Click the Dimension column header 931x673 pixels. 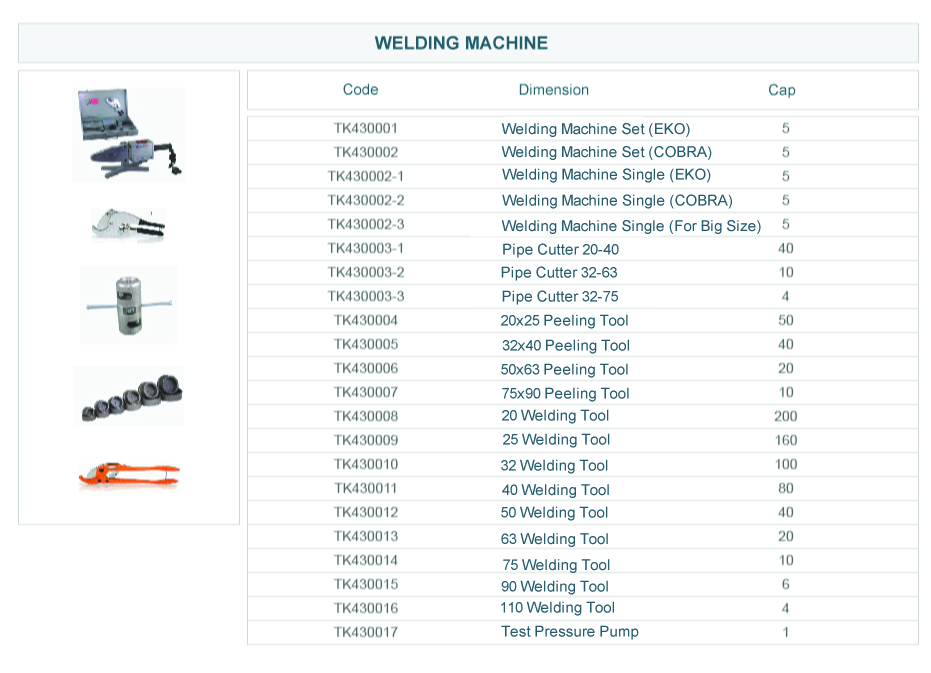point(553,90)
